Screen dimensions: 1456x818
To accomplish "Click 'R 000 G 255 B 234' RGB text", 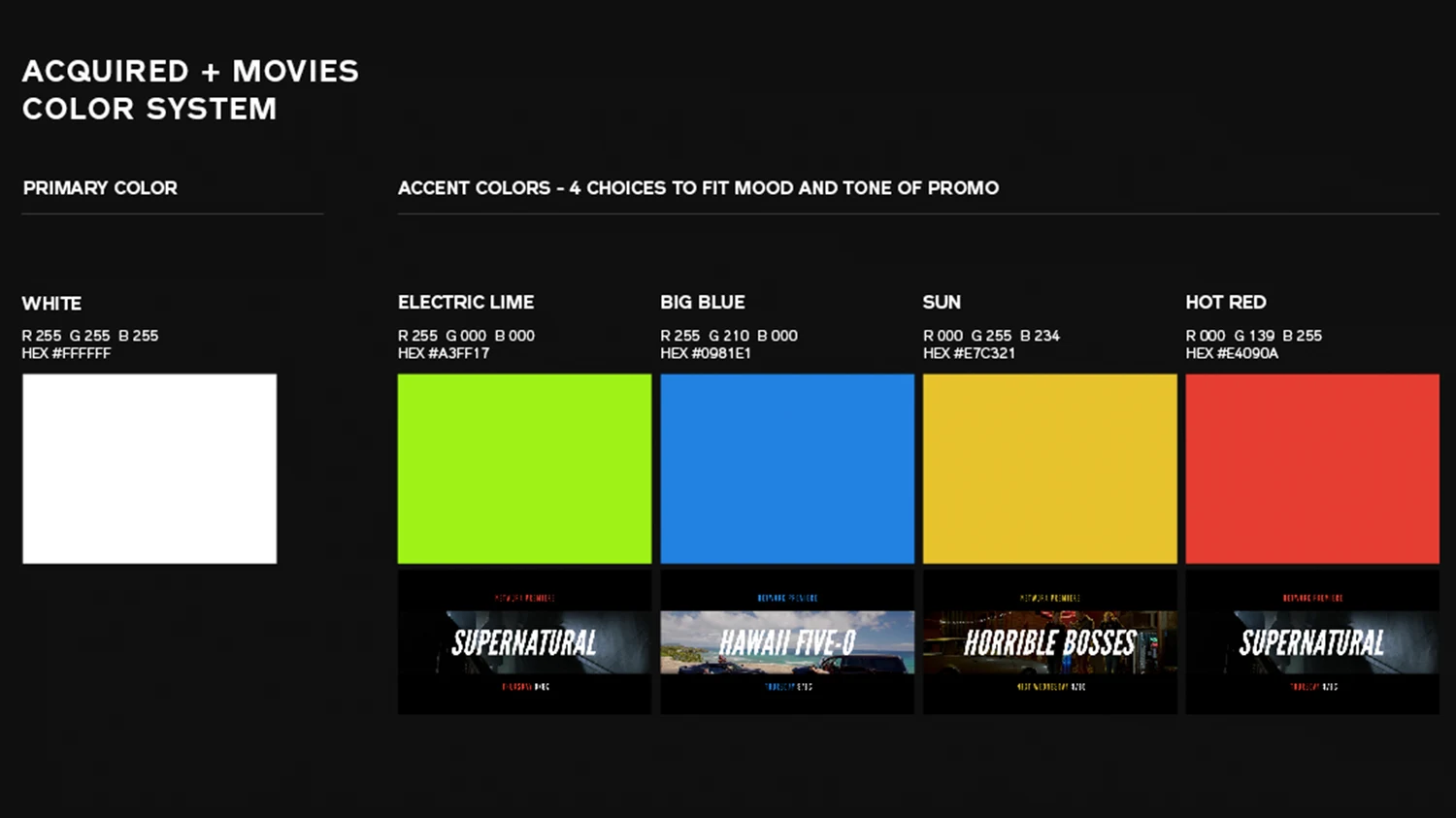I will tap(991, 336).
